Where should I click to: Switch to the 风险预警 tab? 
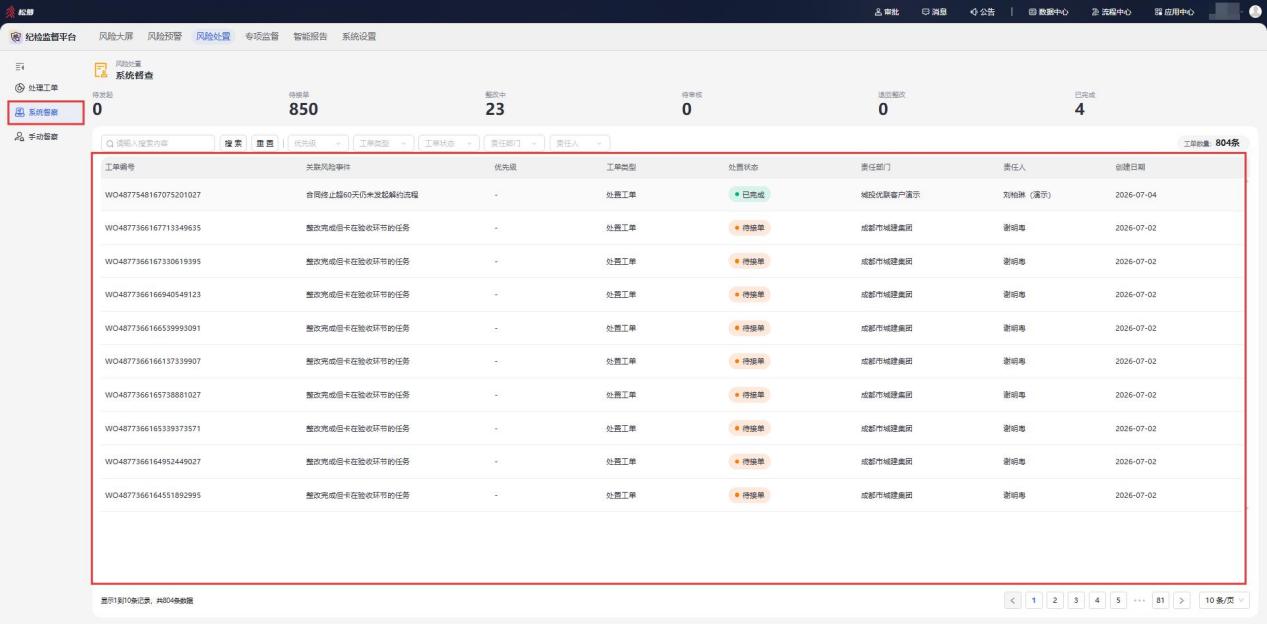[165, 36]
